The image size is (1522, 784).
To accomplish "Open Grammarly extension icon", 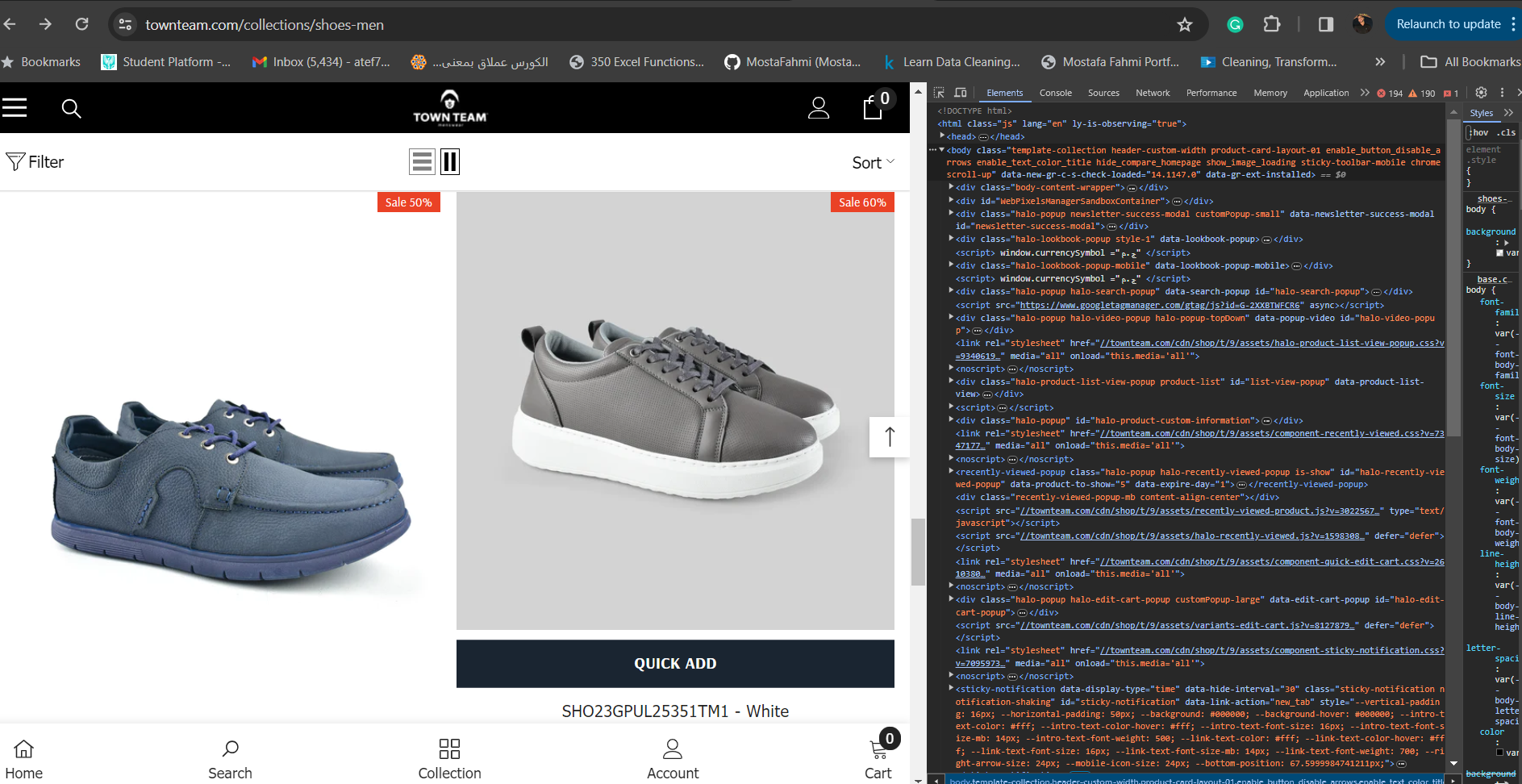I will (x=1235, y=24).
